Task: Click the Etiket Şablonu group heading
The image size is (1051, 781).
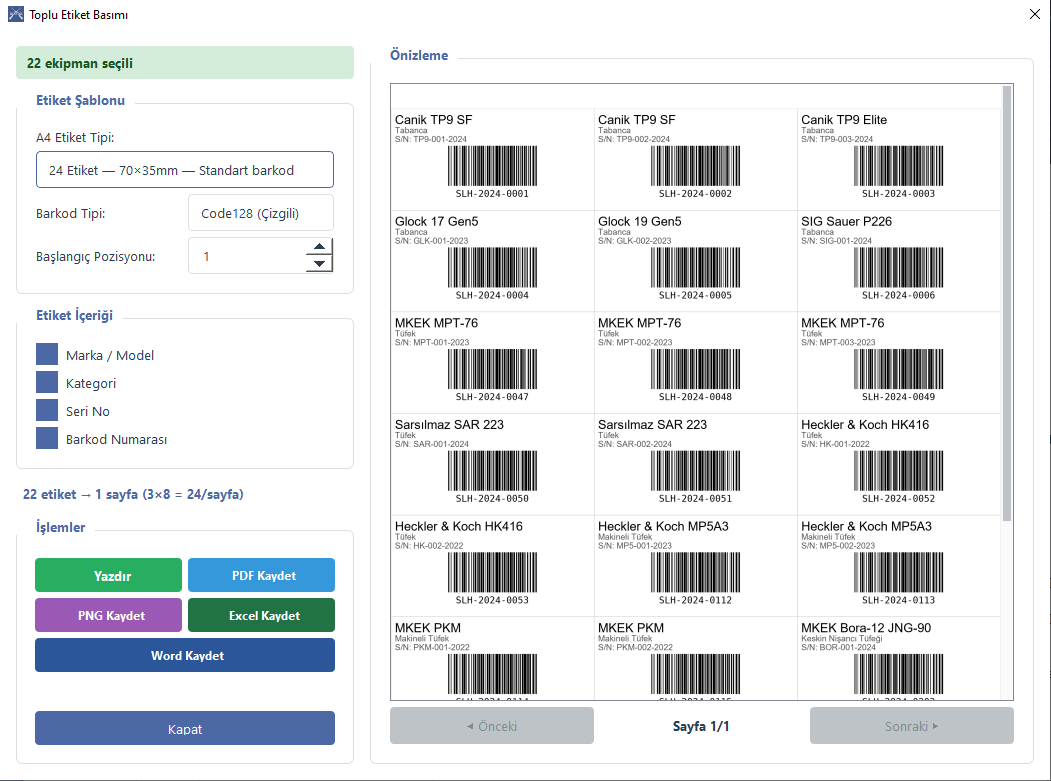Action: 80,100
